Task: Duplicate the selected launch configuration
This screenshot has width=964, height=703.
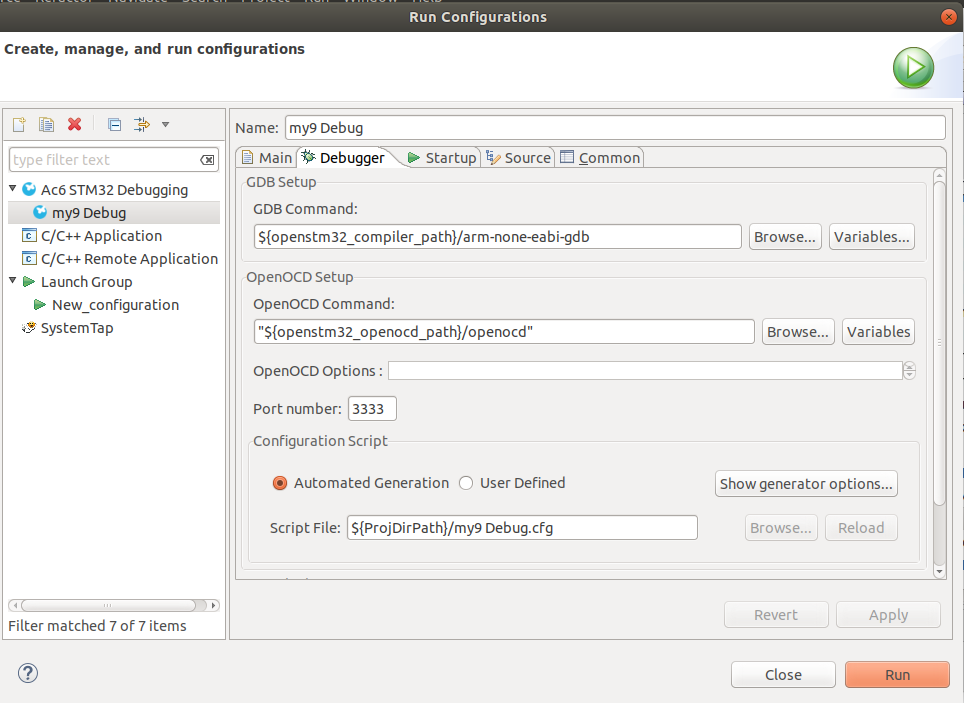Action: pyautogui.click(x=46, y=125)
